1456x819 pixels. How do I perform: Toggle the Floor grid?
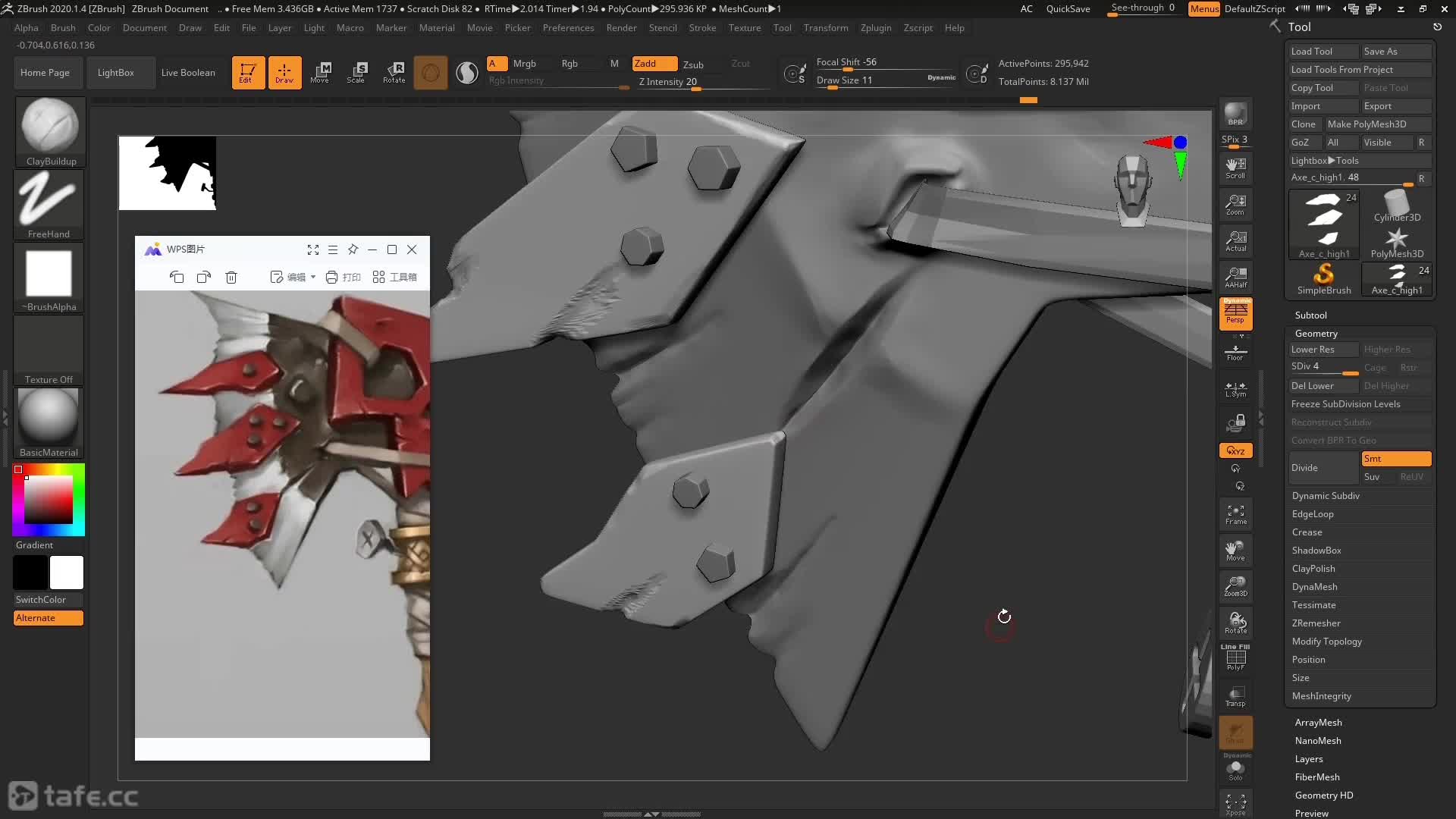pyautogui.click(x=1235, y=353)
